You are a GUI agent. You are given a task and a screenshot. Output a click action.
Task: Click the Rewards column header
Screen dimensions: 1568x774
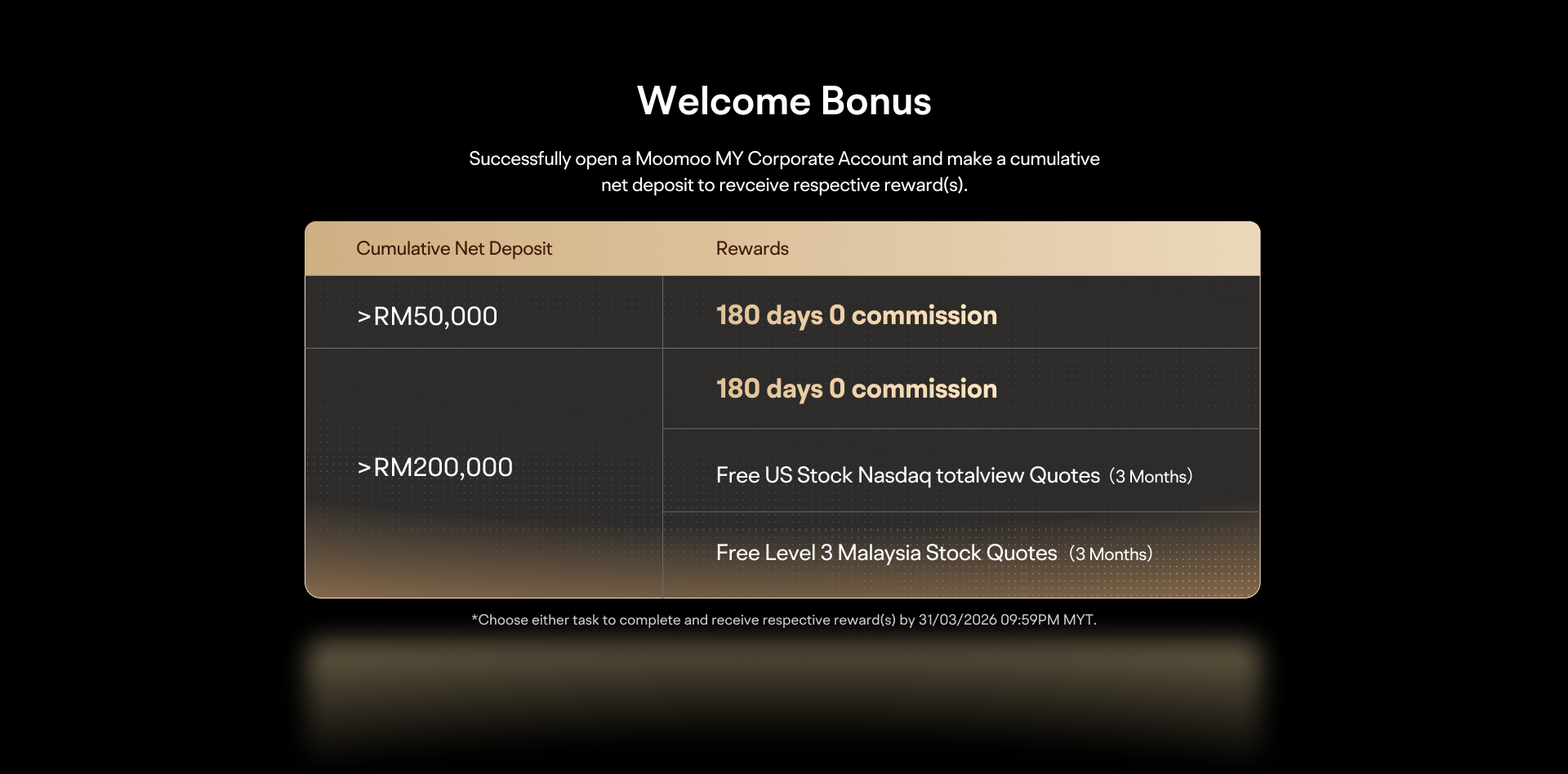click(752, 248)
